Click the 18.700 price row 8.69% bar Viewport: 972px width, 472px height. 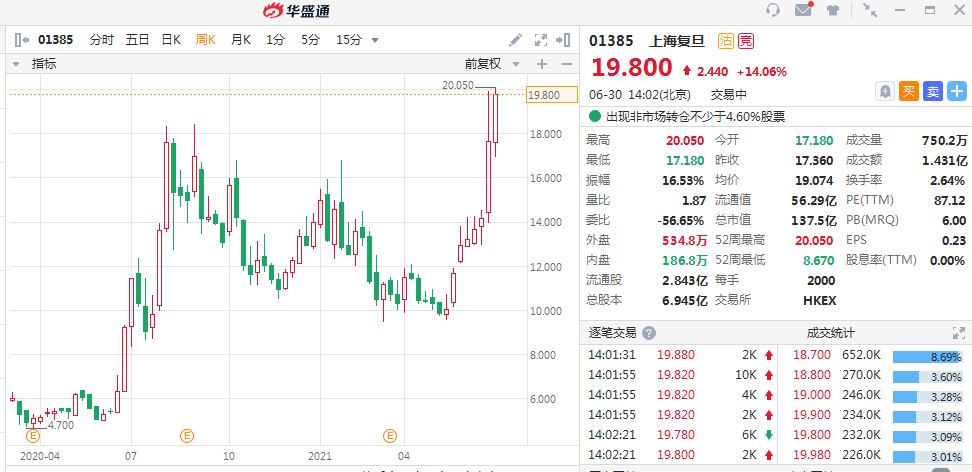point(927,357)
